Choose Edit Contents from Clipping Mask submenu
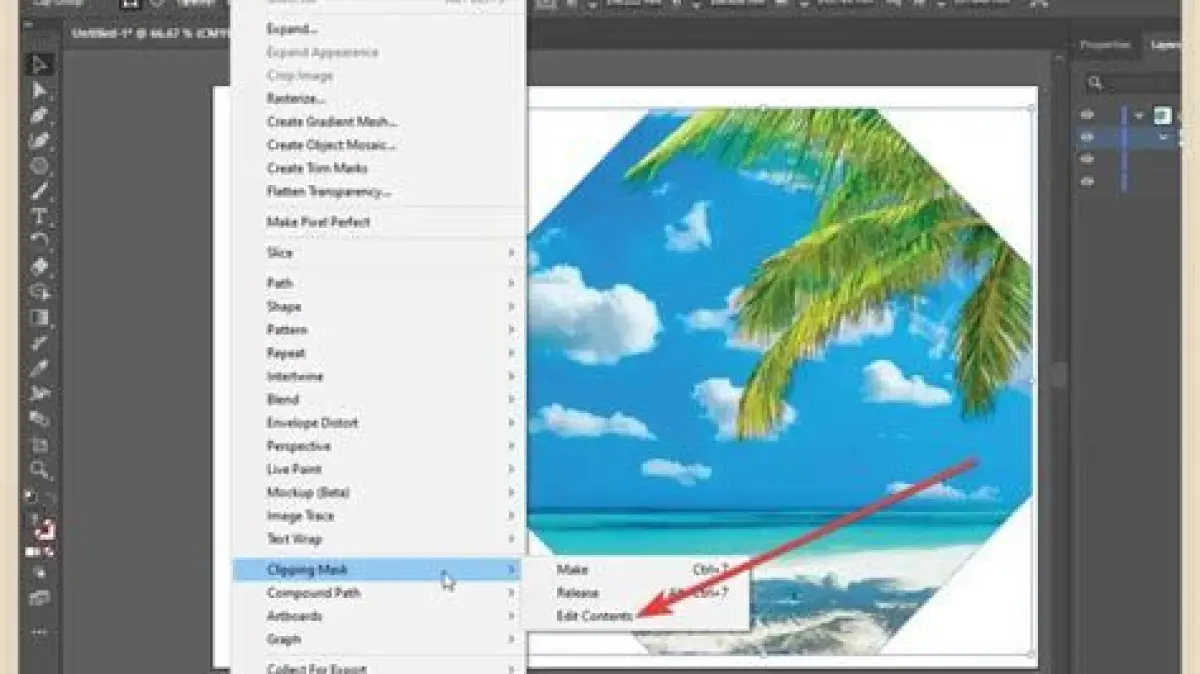The image size is (1200, 674). click(x=594, y=616)
